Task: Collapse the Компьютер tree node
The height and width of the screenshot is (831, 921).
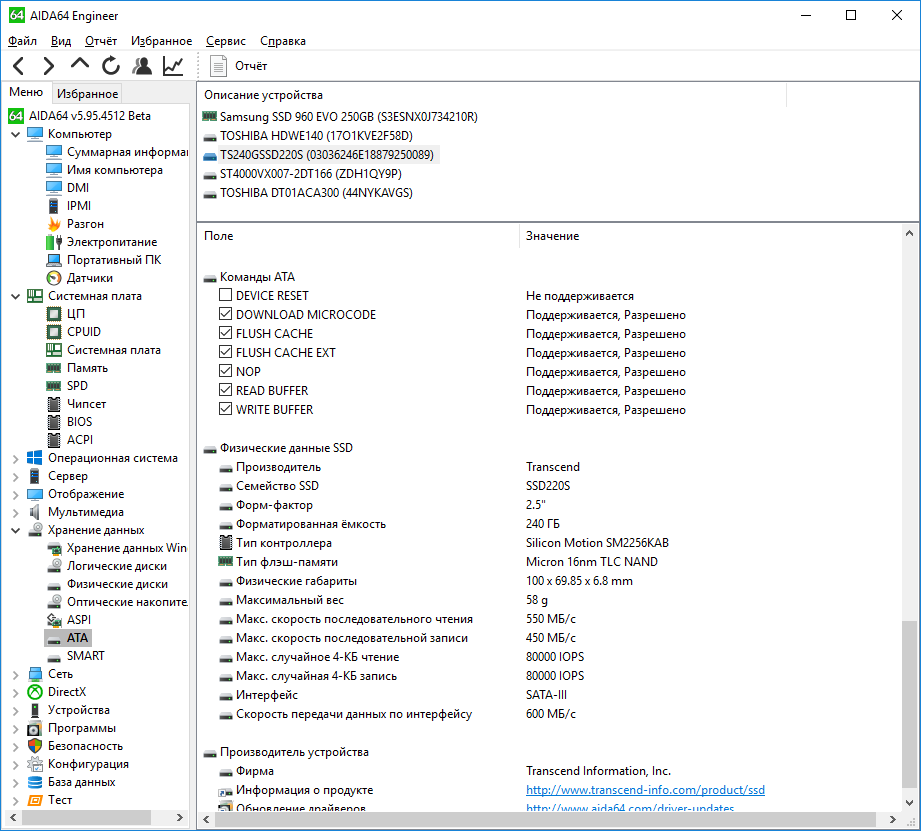Action: pyautogui.click(x=15, y=134)
